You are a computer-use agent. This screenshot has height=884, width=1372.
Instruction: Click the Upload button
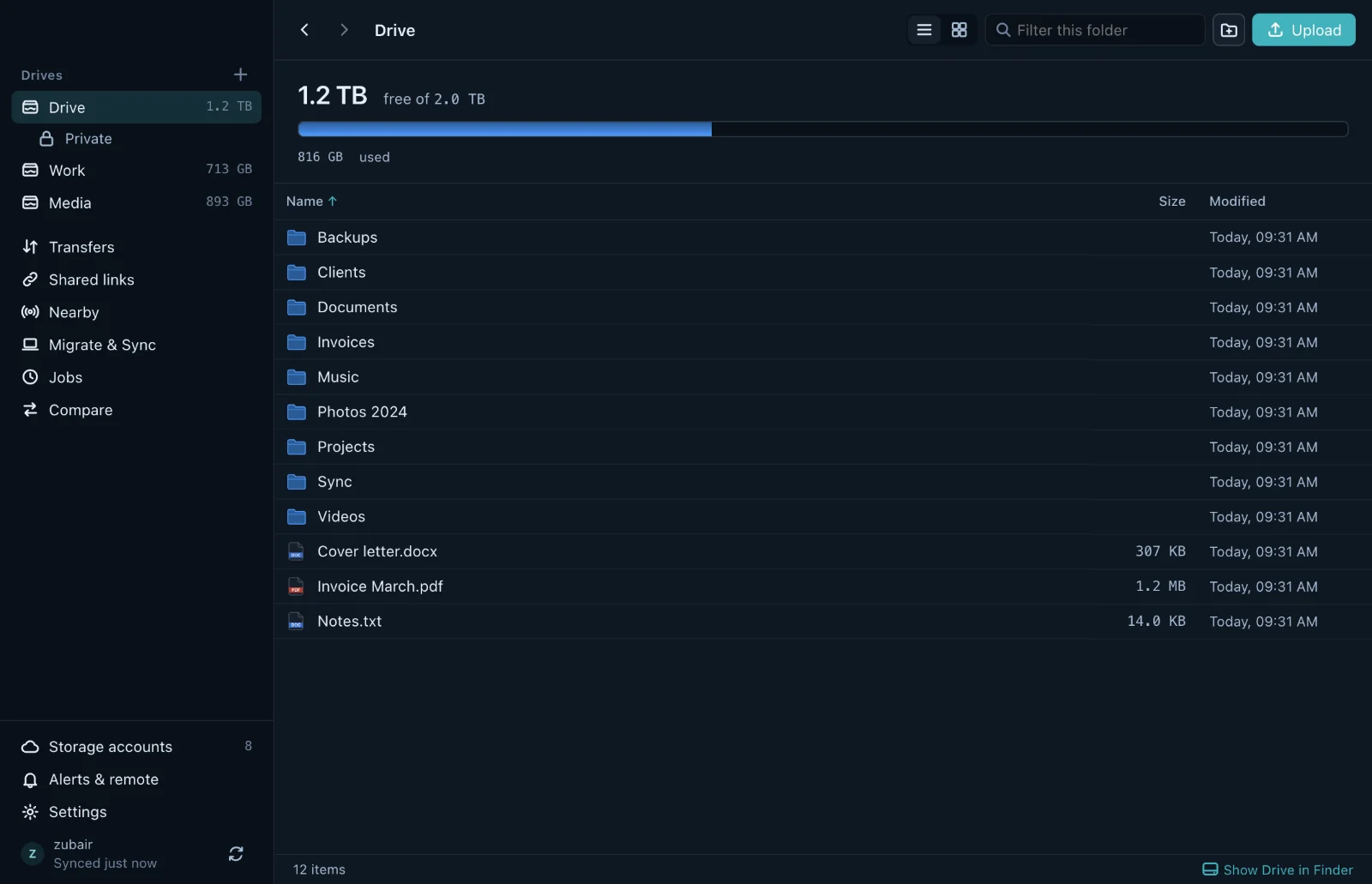click(1303, 30)
